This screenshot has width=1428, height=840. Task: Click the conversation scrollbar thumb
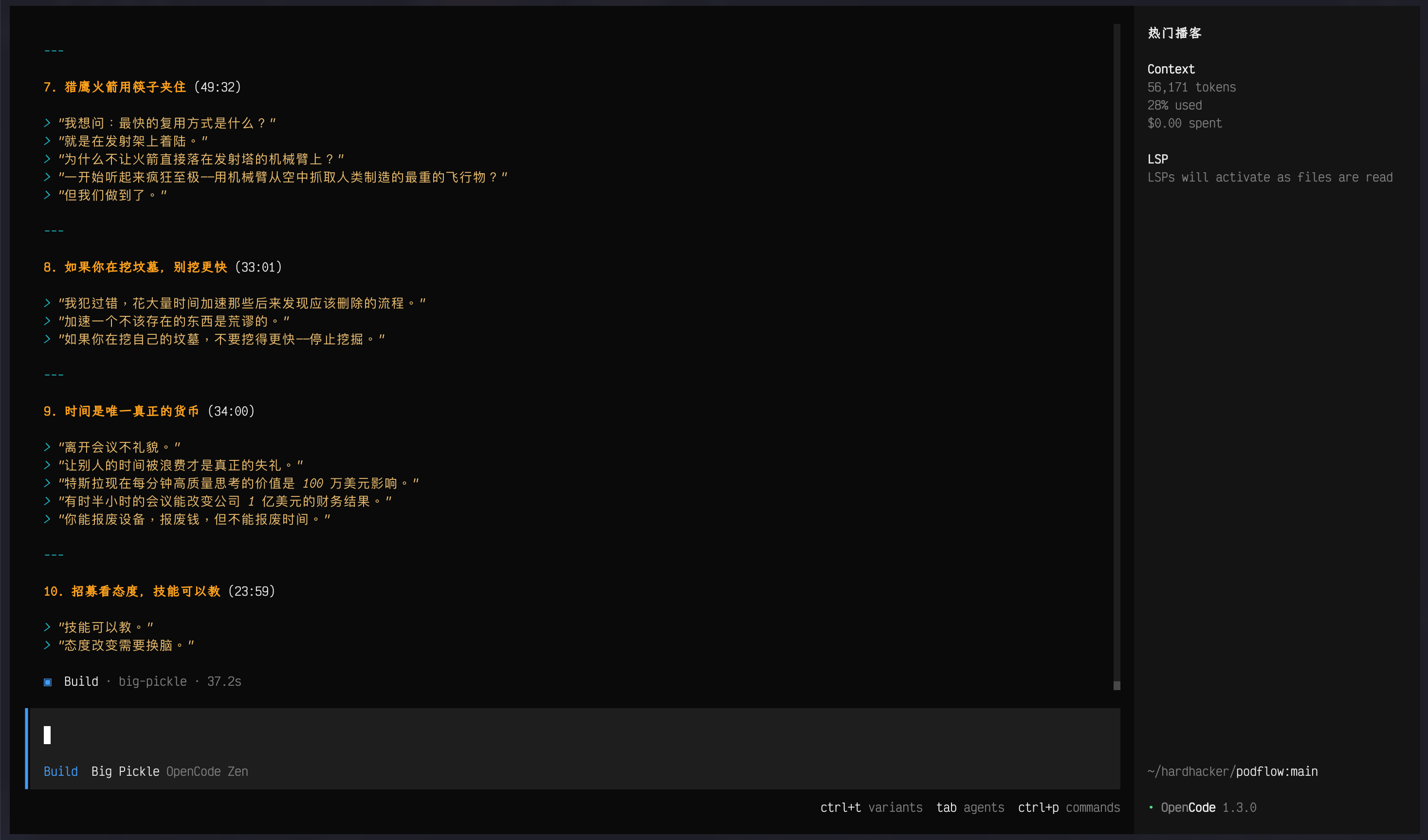coord(1117,685)
